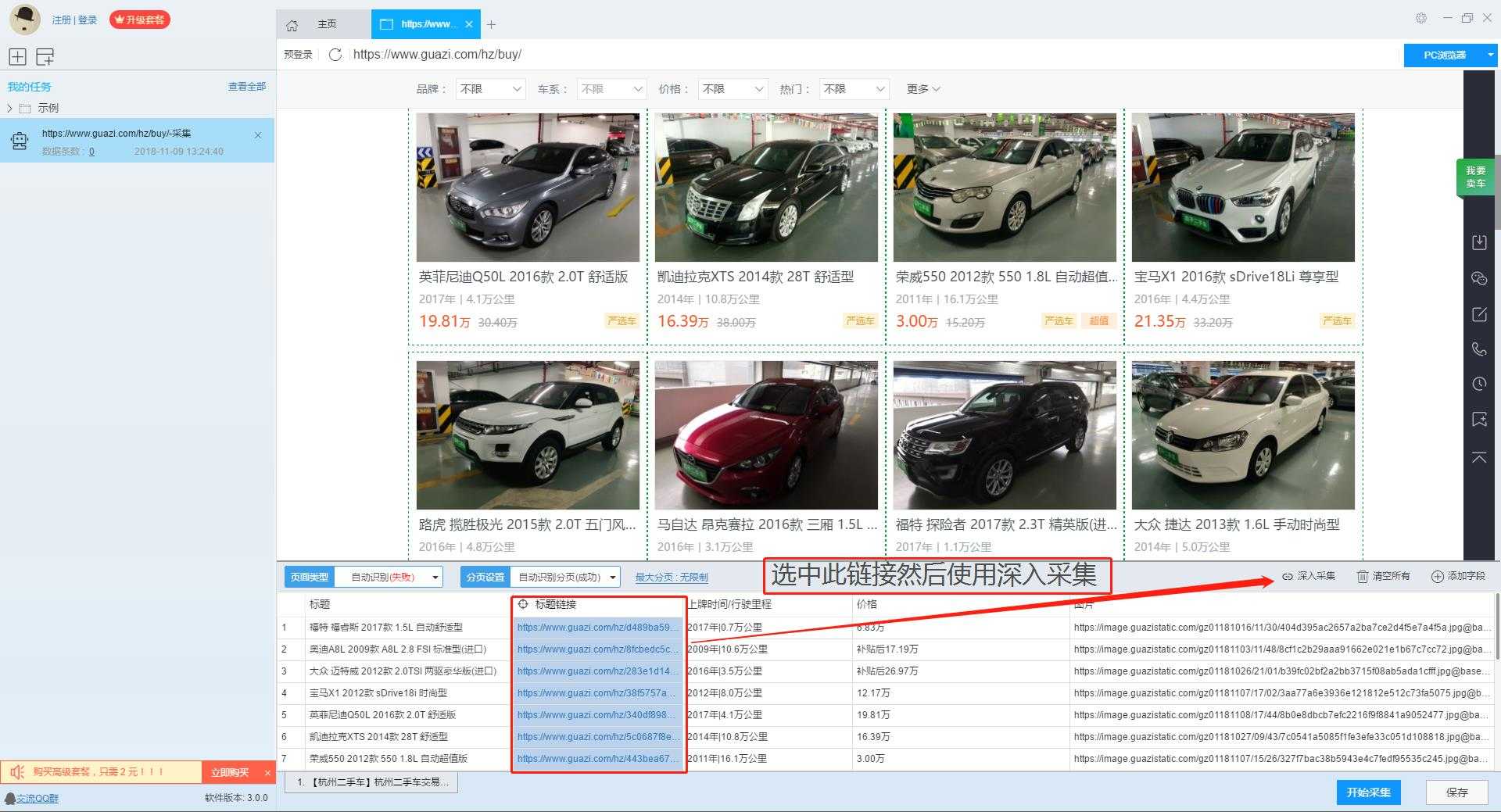Open the 热门 dropdown
The image size is (1501, 812).
[854, 89]
